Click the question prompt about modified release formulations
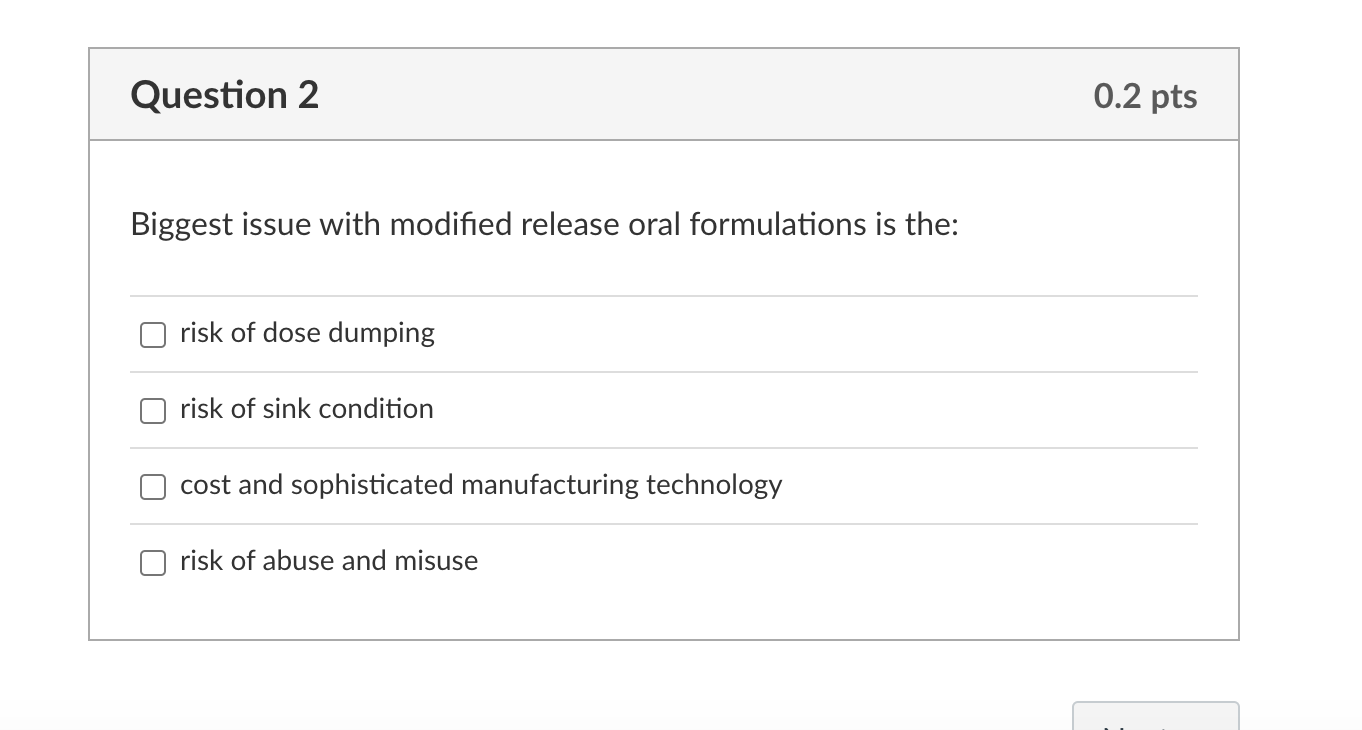This screenshot has height=730, width=1362. (x=545, y=224)
